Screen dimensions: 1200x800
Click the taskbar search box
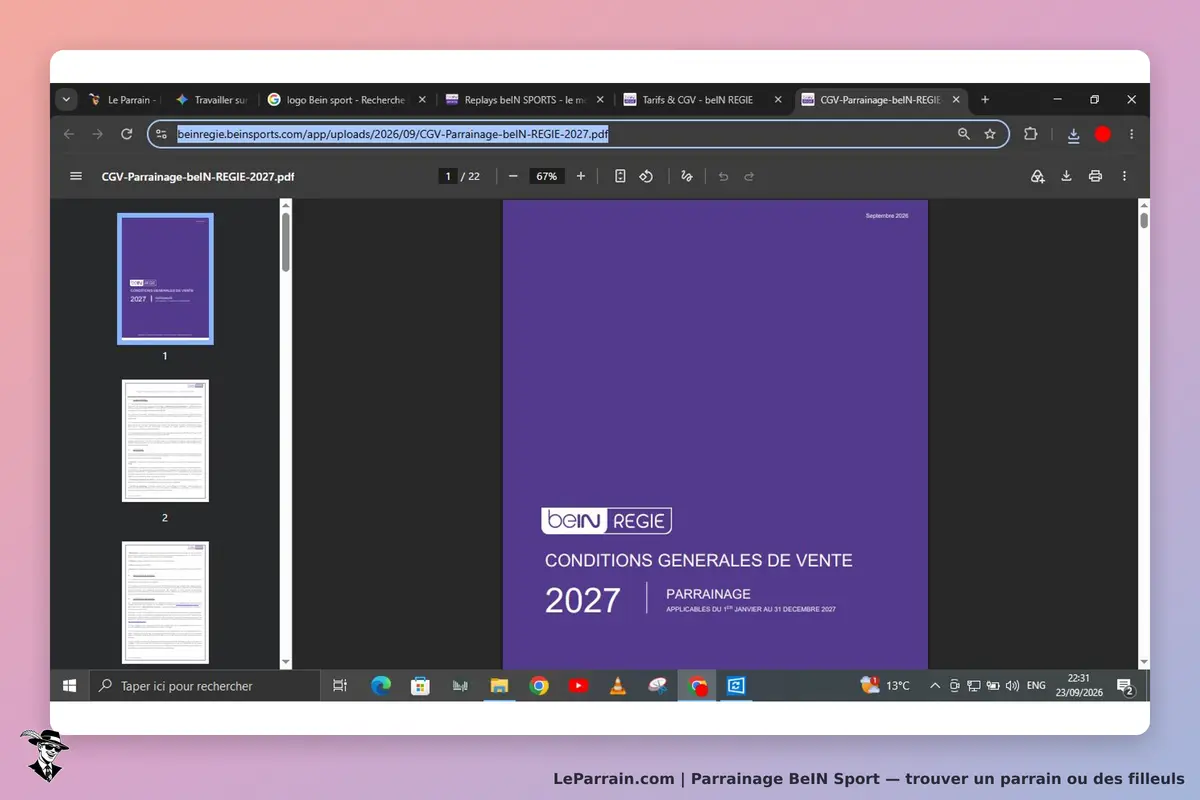tap(205, 686)
